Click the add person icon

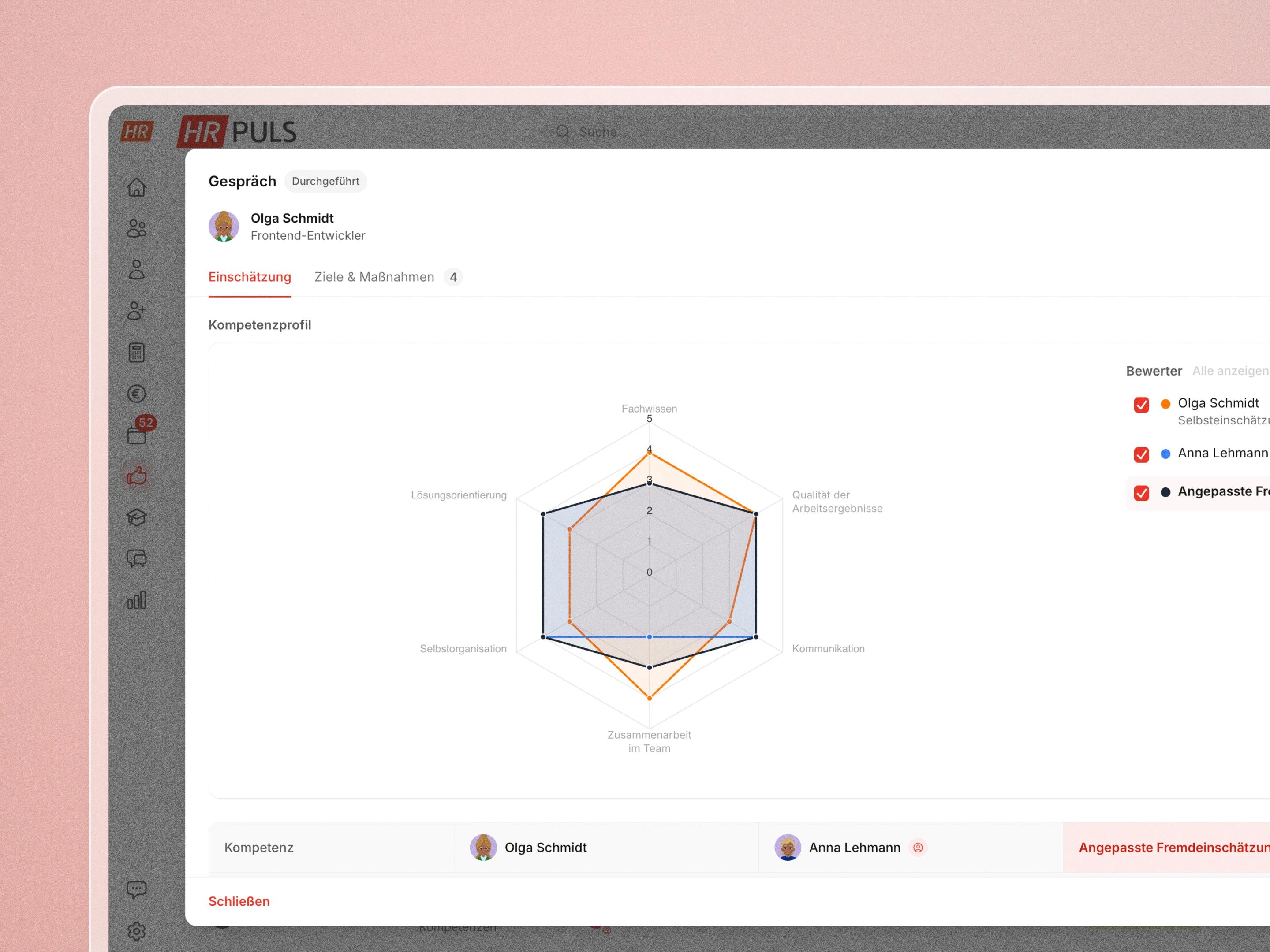tap(137, 311)
